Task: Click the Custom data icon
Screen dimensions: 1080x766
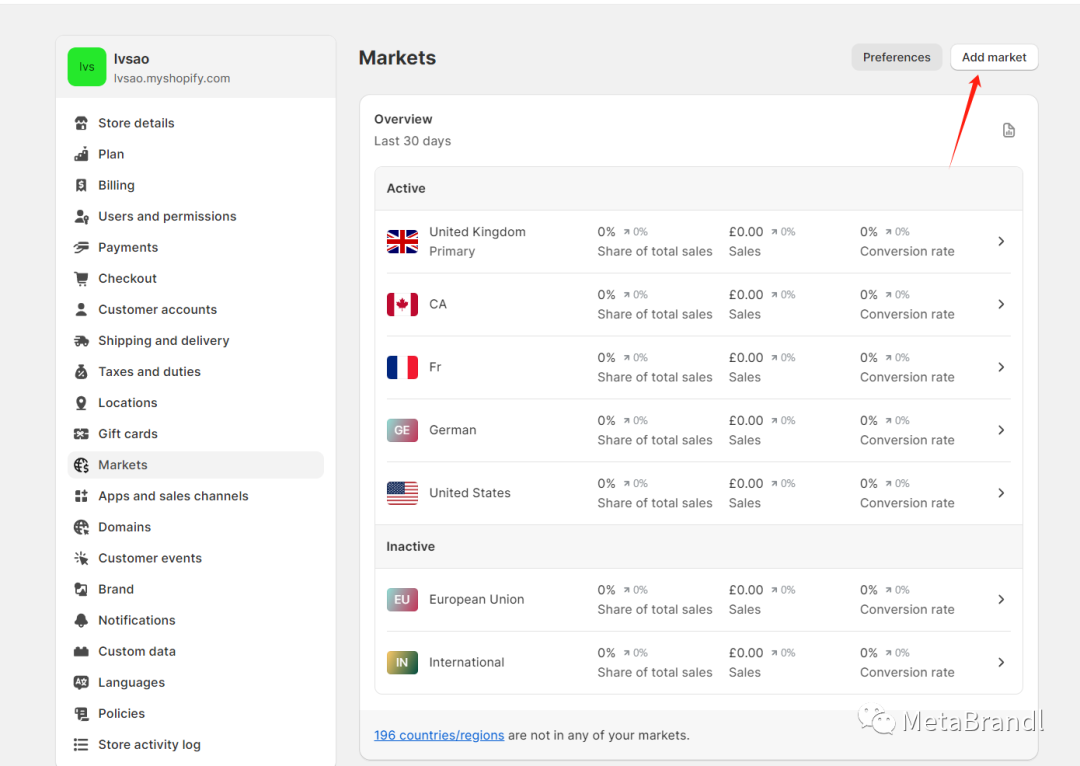Action: (81, 651)
